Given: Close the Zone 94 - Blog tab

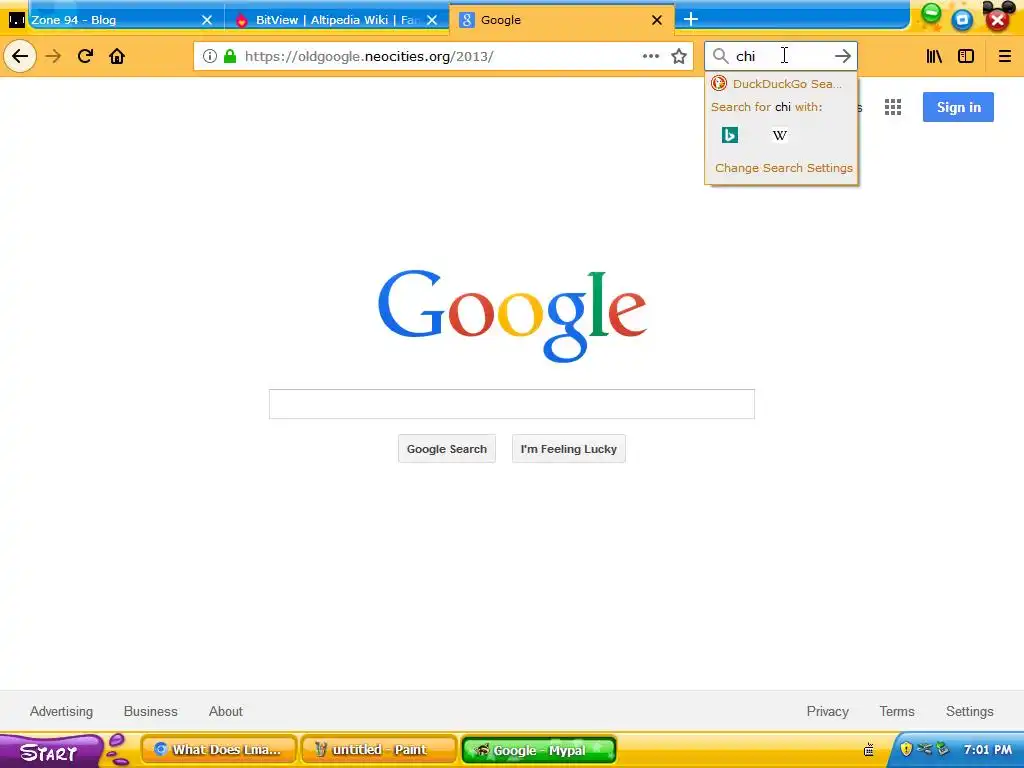Looking at the screenshot, I should (207, 20).
